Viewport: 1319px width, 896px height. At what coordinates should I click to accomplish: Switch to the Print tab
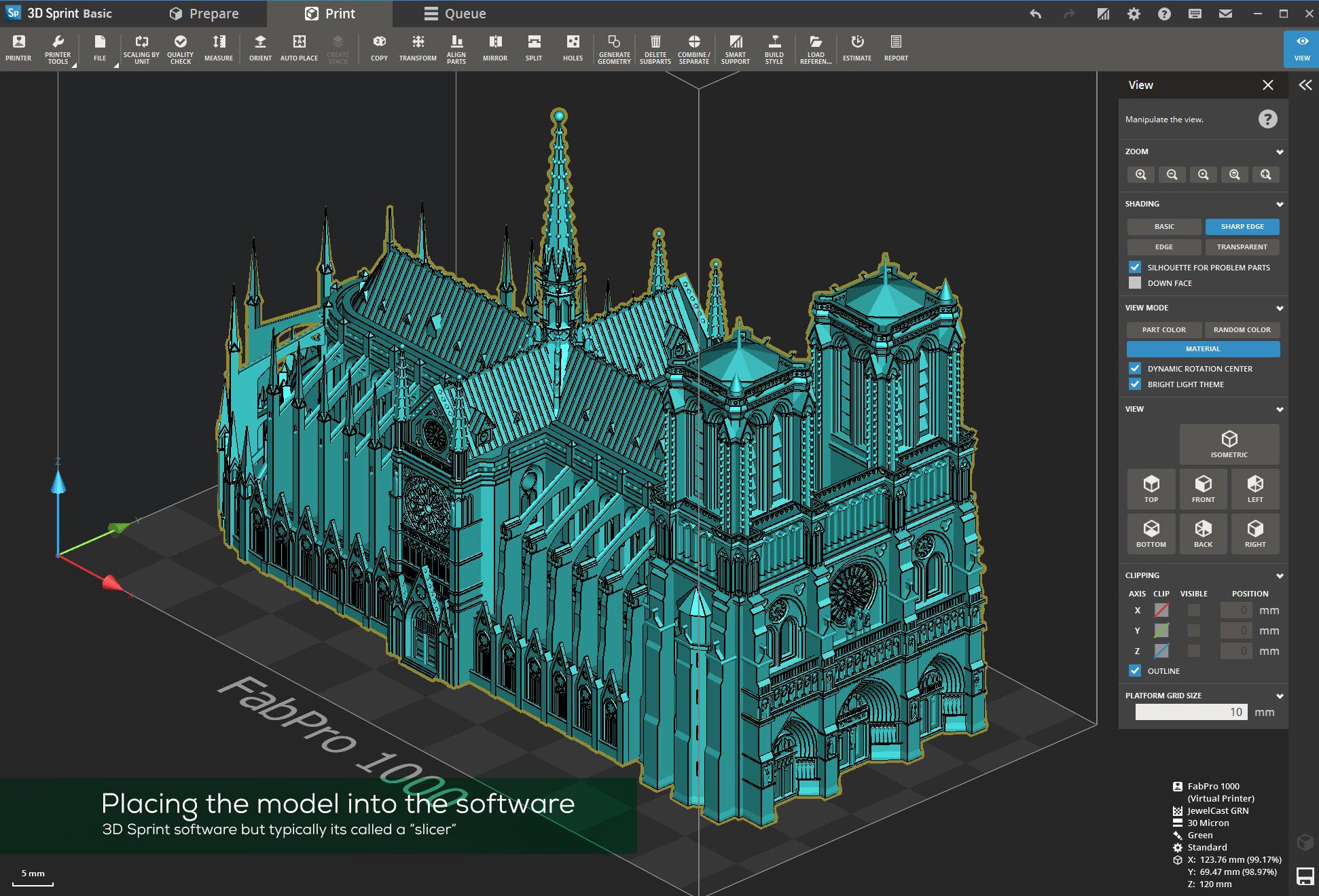pyautogui.click(x=330, y=14)
